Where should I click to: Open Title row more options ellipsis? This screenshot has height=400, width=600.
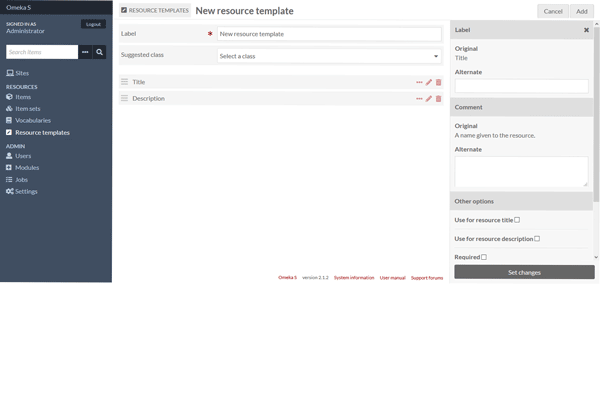pos(419,82)
